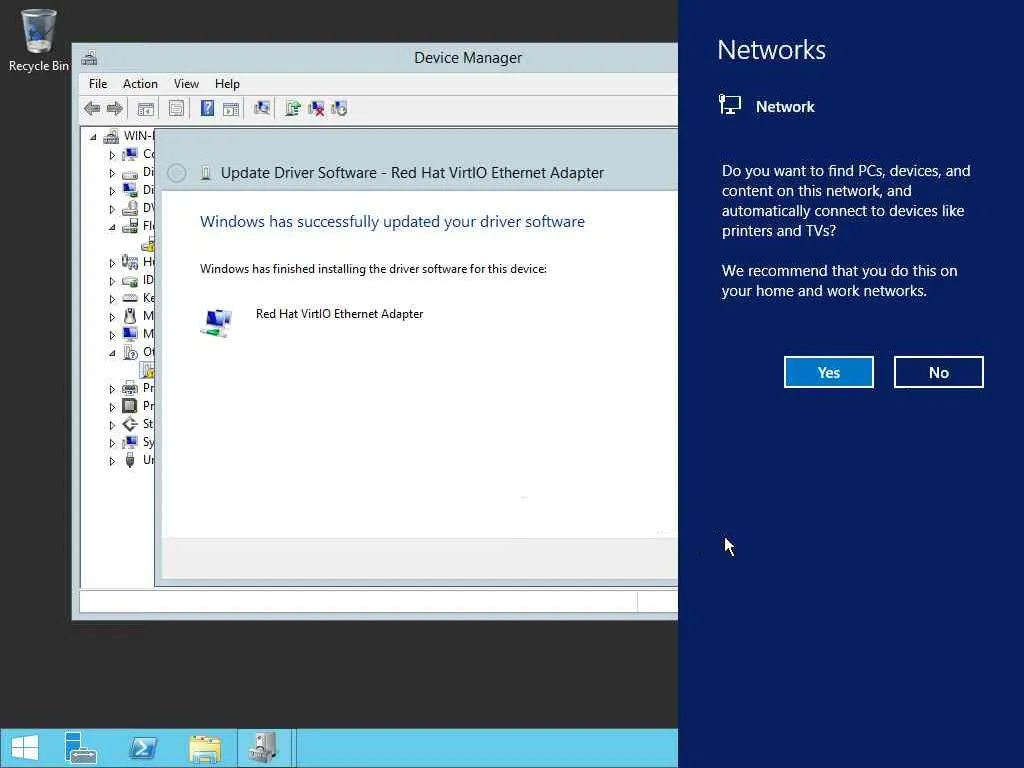The height and width of the screenshot is (768, 1024).
Task: Click the blue Help question-mark toolbar icon
Action: 207,108
